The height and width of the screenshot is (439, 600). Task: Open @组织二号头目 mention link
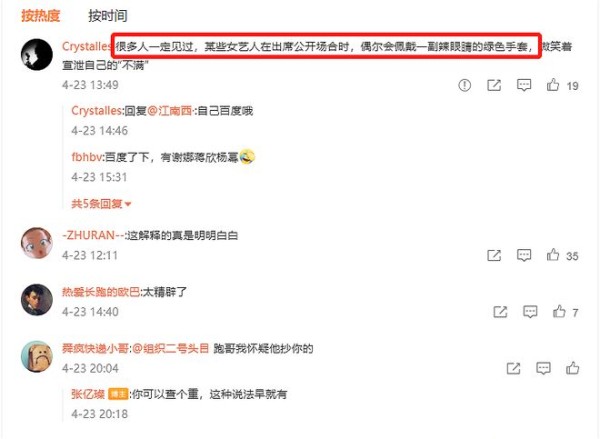[170, 349]
